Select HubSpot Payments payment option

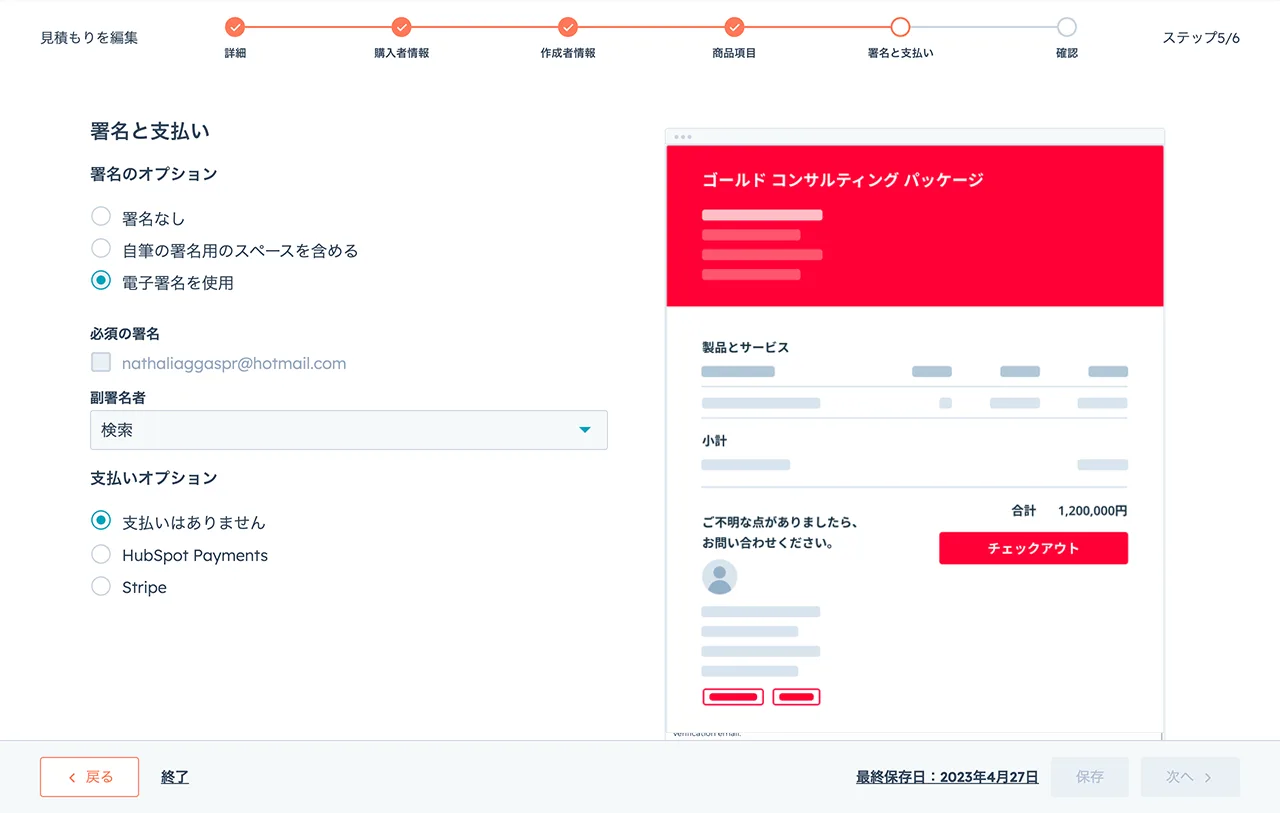101,554
